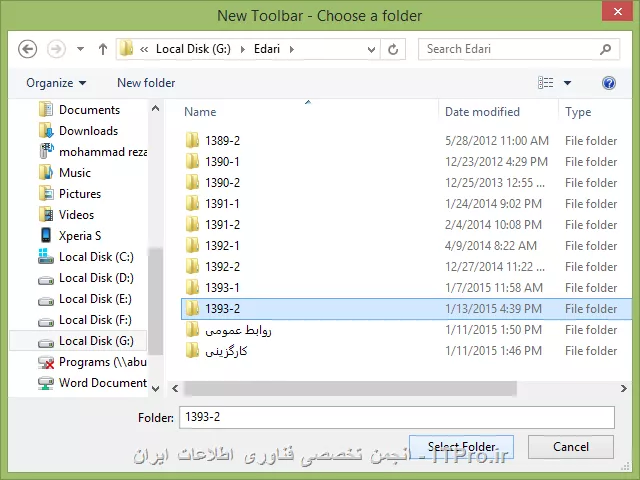Image resolution: width=640 pixels, height=480 pixels.
Task: Sort by Type column header
Action: [578, 112]
